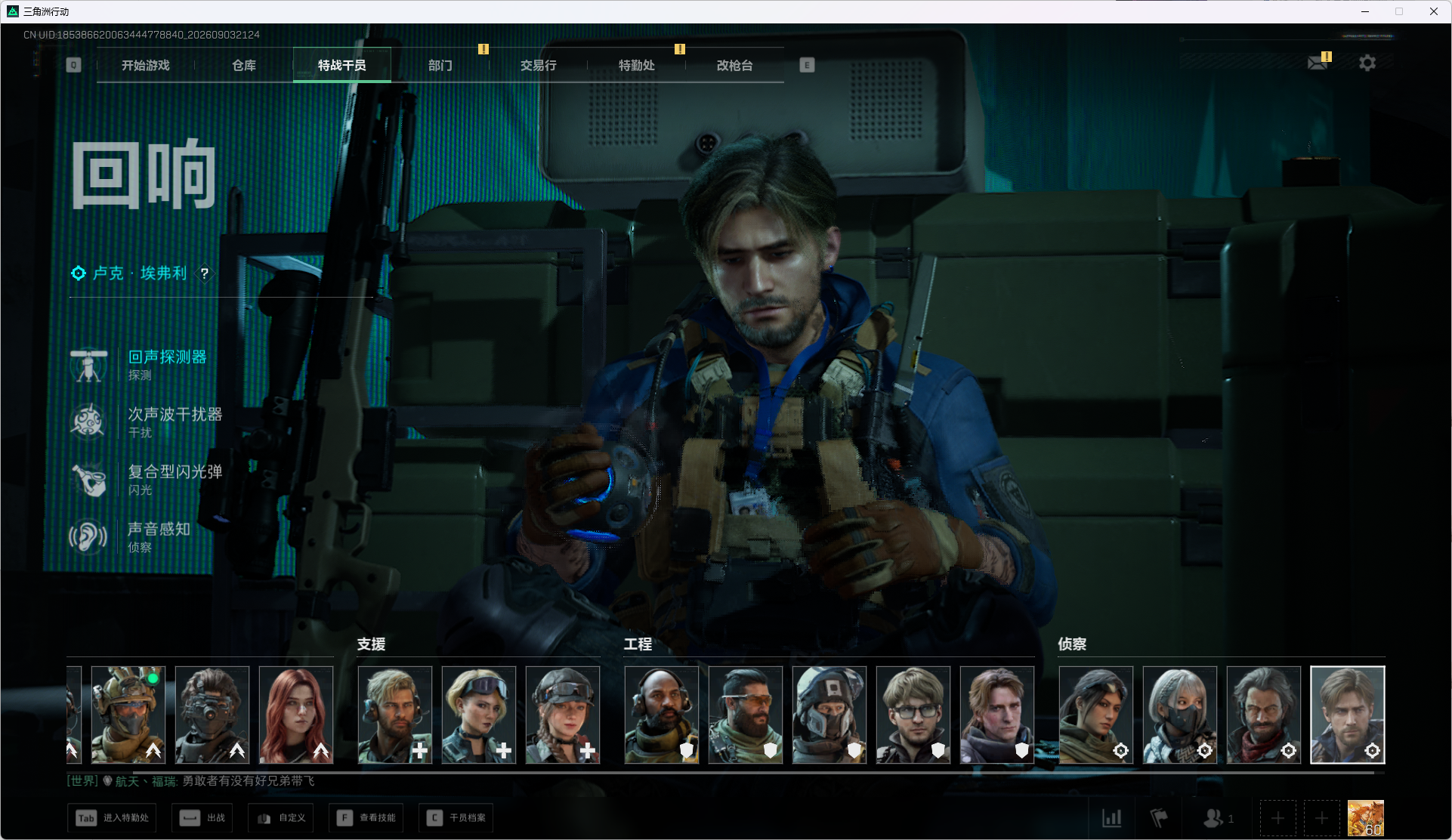The image size is (1452, 840).
Task: Pick the engineer operator wearing orange glasses
Action: [x=746, y=715]
